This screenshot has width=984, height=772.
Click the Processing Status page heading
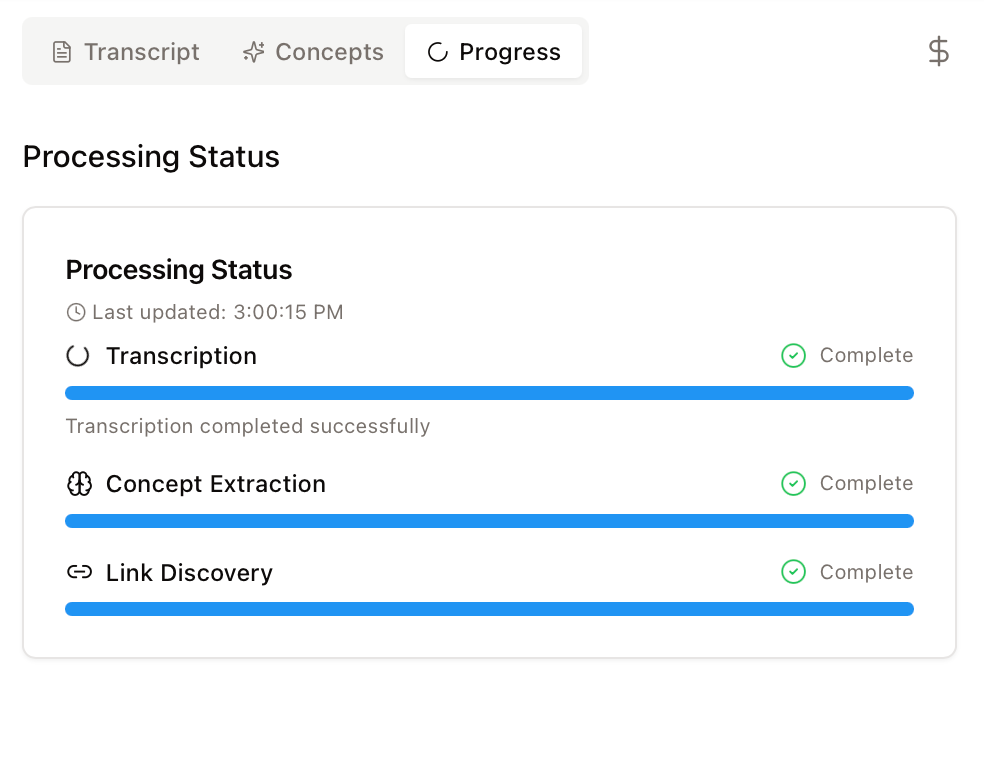pos(151,157)
